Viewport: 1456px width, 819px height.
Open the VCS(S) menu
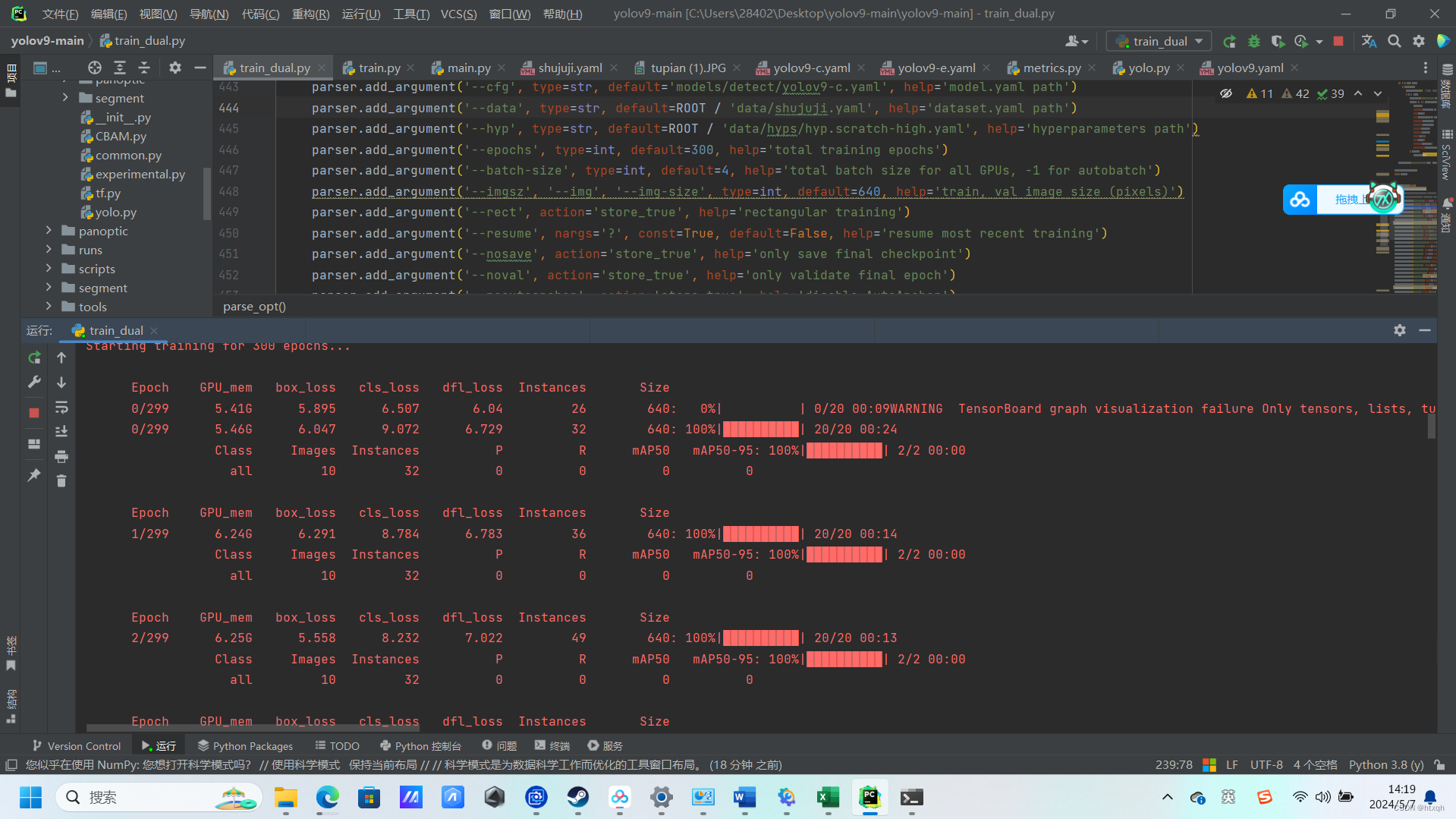pyautogui.click(x=458, y=14)
